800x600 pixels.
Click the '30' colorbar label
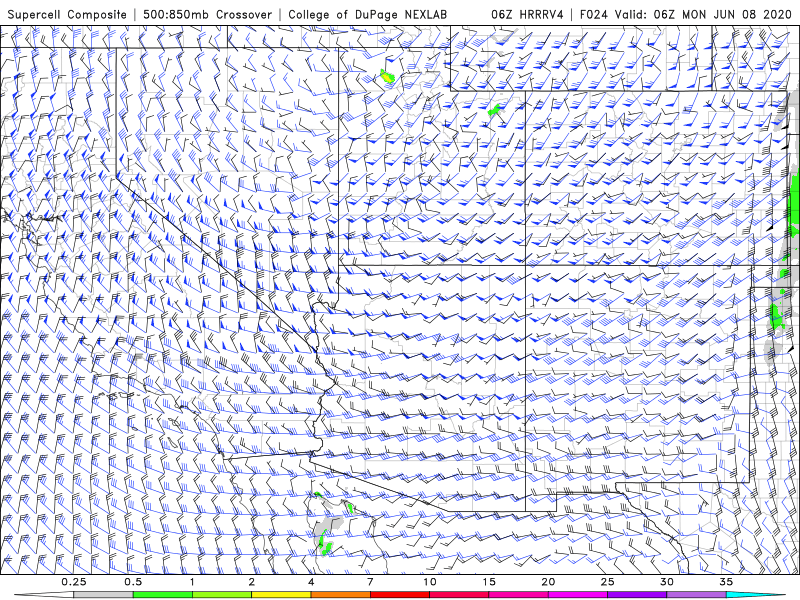coord(667,582)
